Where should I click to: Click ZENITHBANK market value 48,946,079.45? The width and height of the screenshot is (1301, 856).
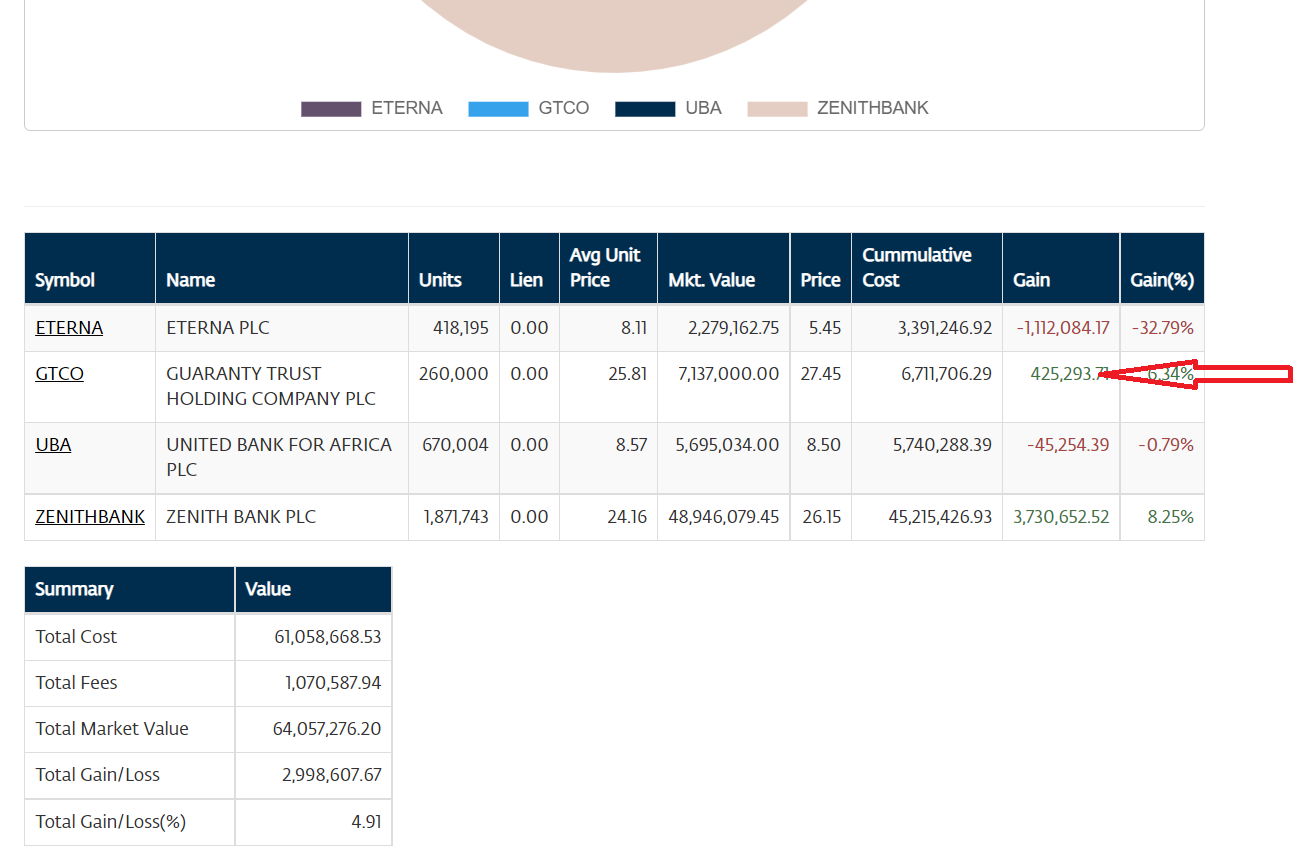tap(724, 517)
